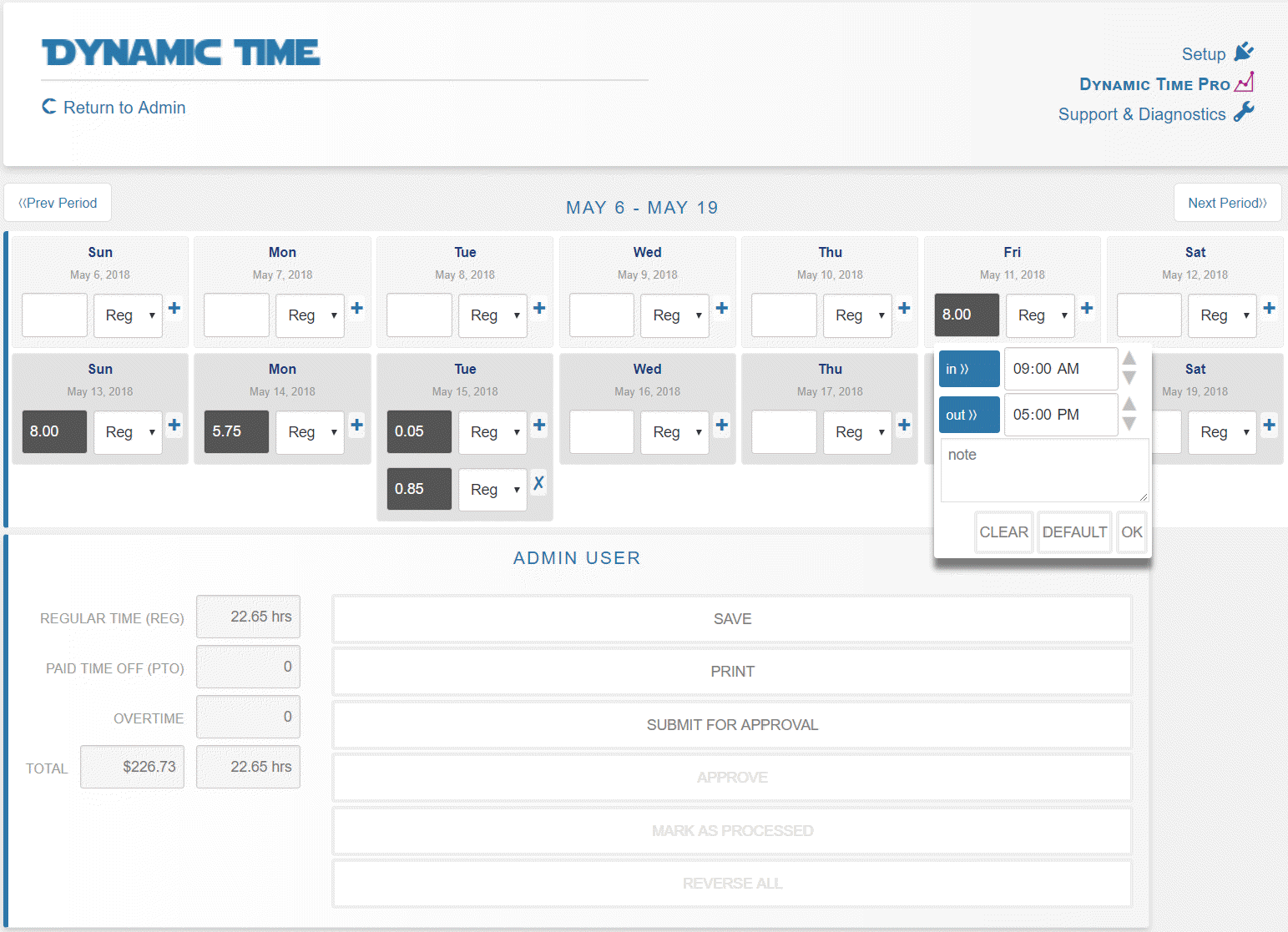This screenshot has width=1288, height=932.
Task: Add entry plus icon for Sun May 6
Action: (x=174, y=308)
